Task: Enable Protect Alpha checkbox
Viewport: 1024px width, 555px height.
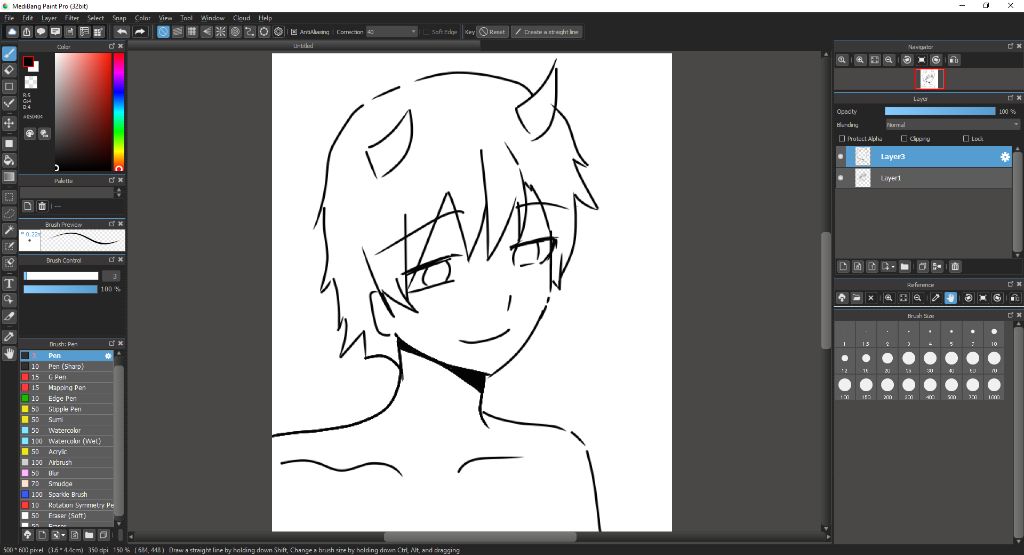Action: tap(842, 138)
